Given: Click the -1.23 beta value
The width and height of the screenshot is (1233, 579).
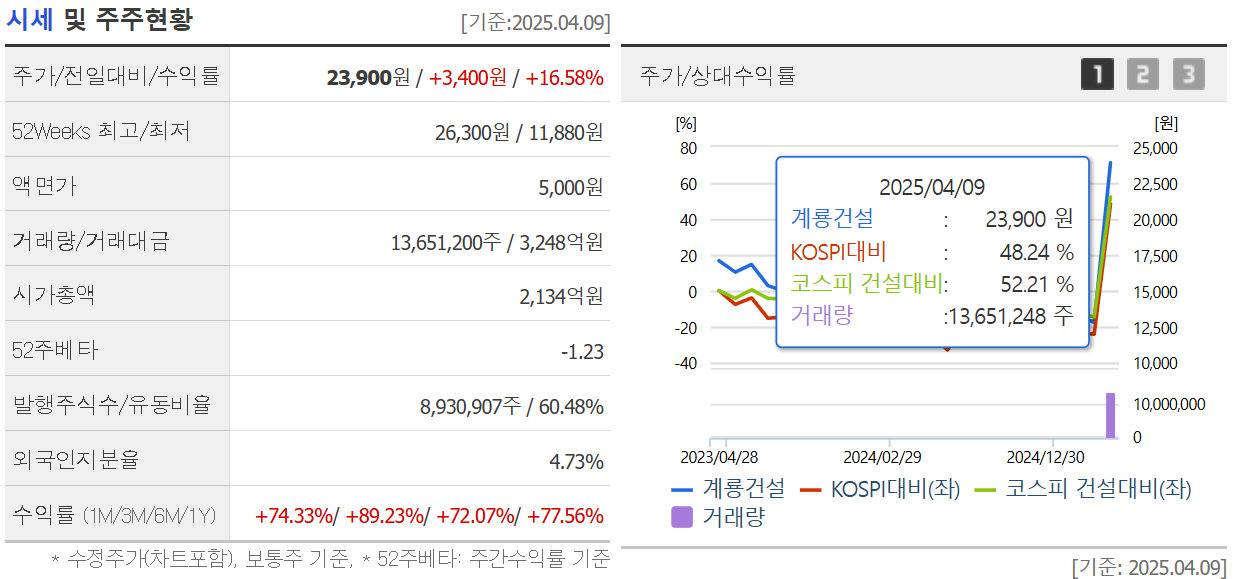Looking at the screenshot, I should [x=582, y=351].
